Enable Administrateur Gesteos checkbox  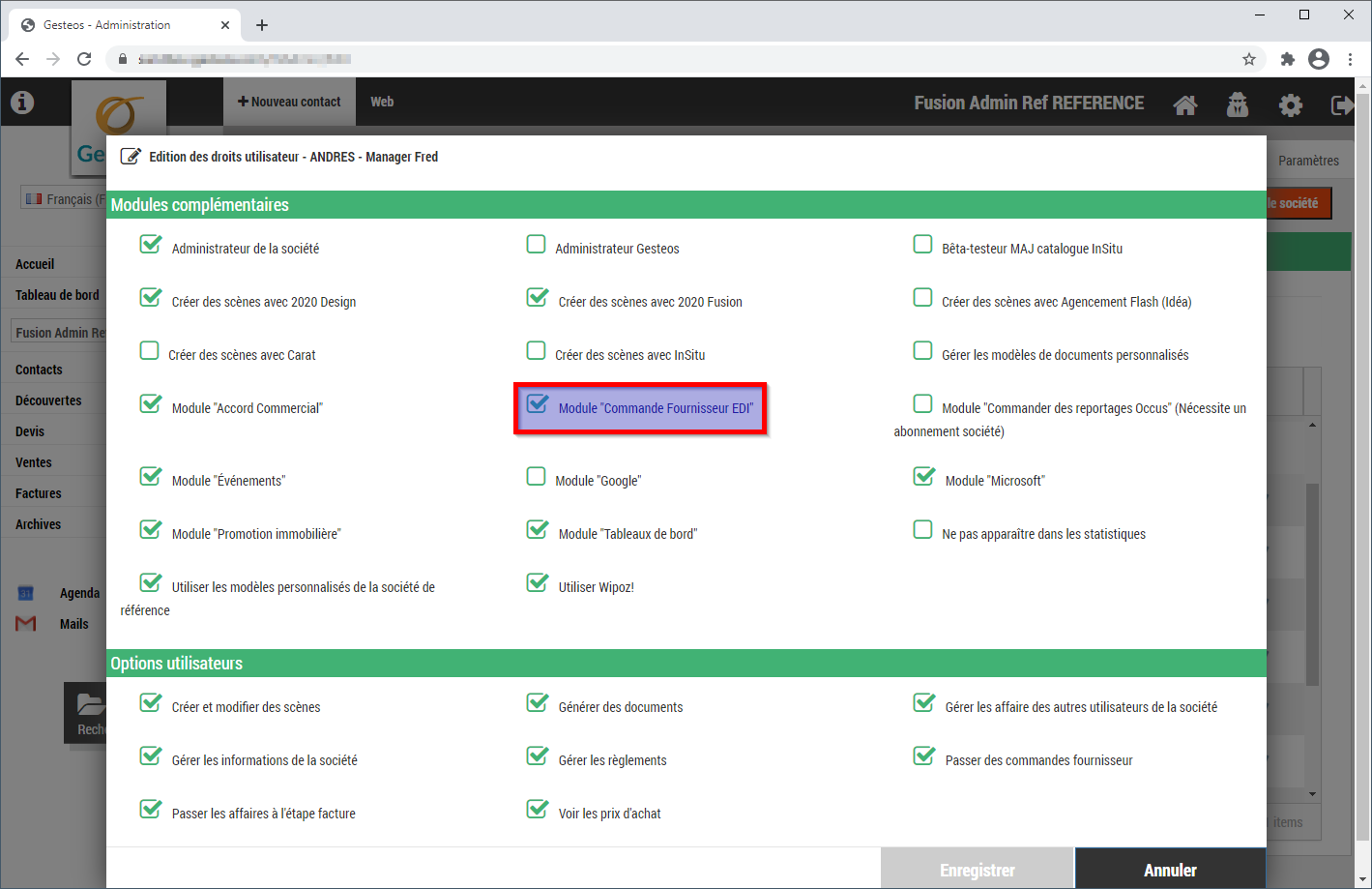pos(536,245)
